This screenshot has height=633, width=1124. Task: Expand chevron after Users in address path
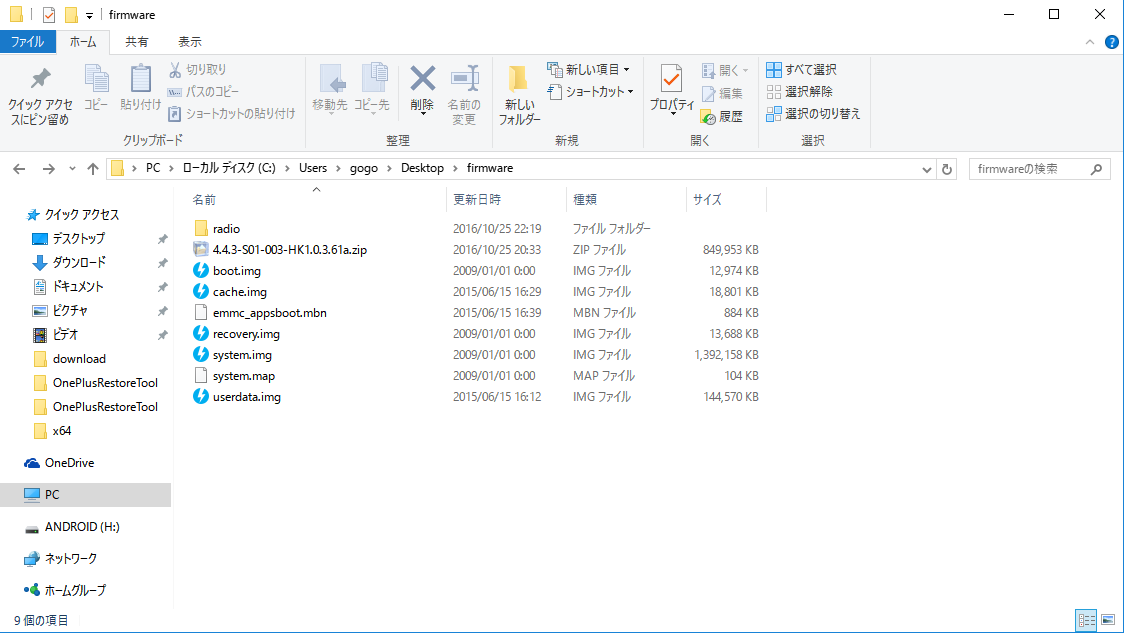click(338, 168)
